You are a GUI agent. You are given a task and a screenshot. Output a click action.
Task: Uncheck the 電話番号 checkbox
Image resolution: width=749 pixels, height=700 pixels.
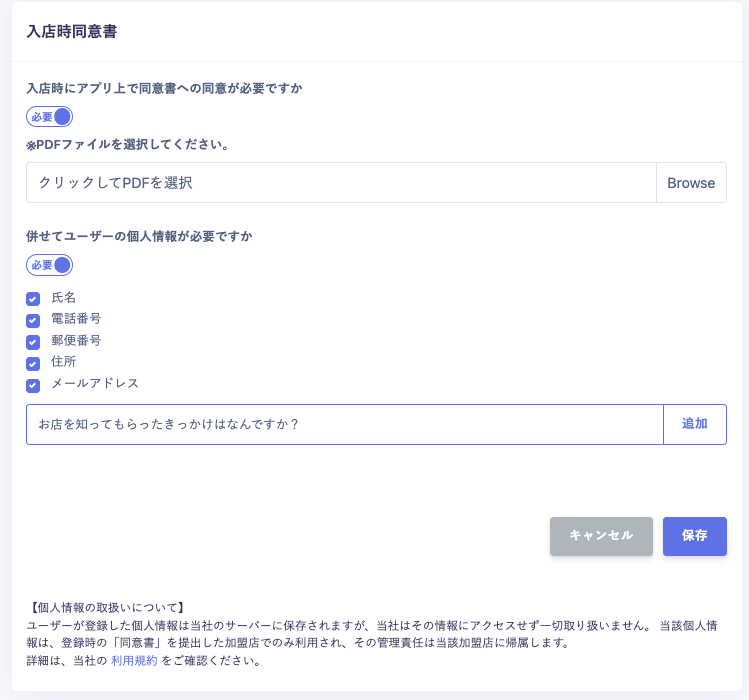point(33,320)
